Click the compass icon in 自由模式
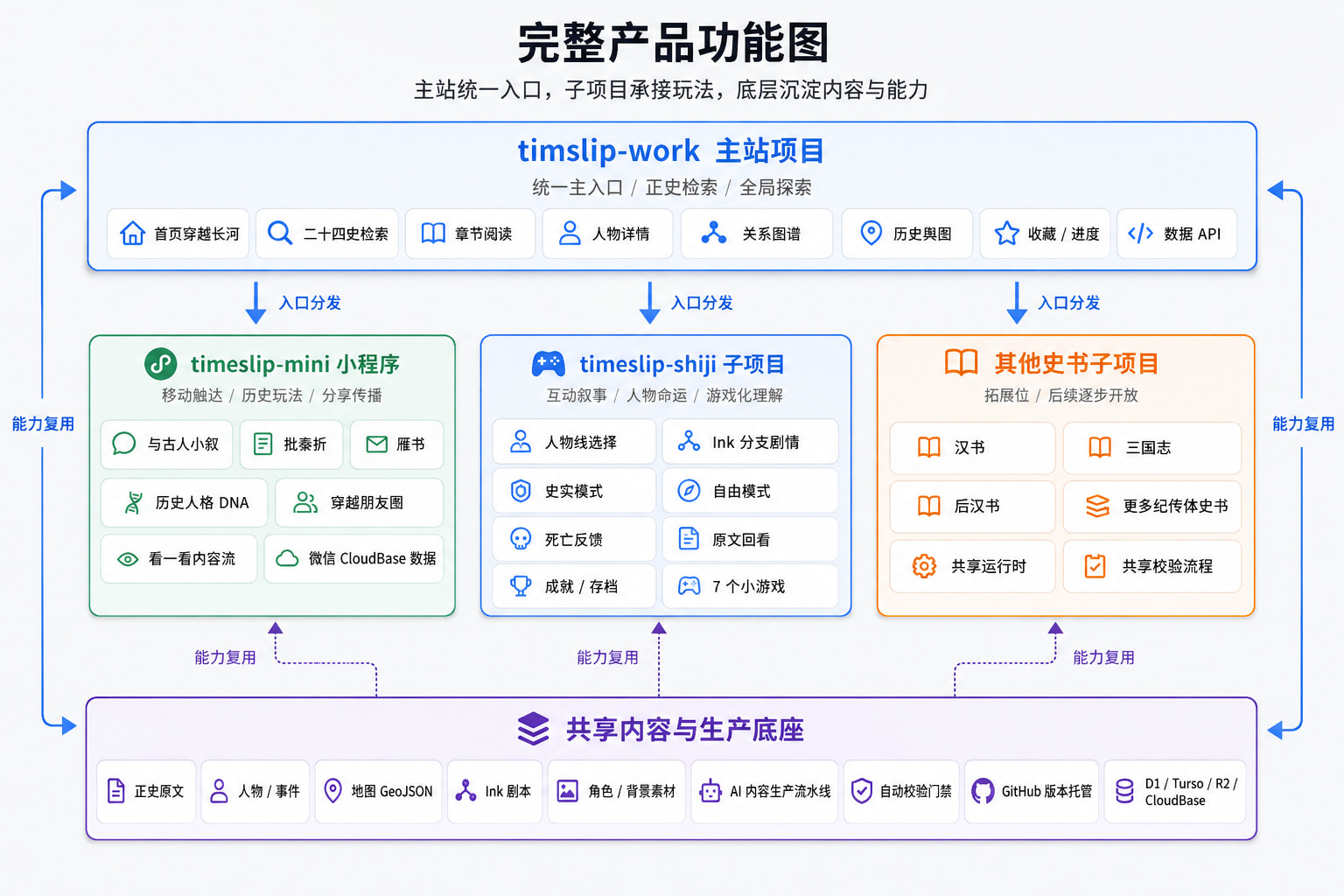 tap(689, 491)
